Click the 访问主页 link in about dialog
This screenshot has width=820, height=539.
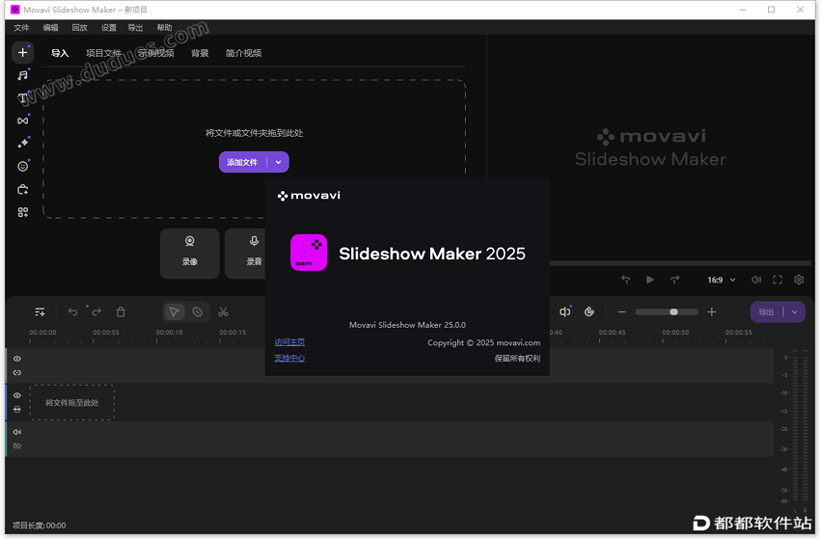point(290,341)
